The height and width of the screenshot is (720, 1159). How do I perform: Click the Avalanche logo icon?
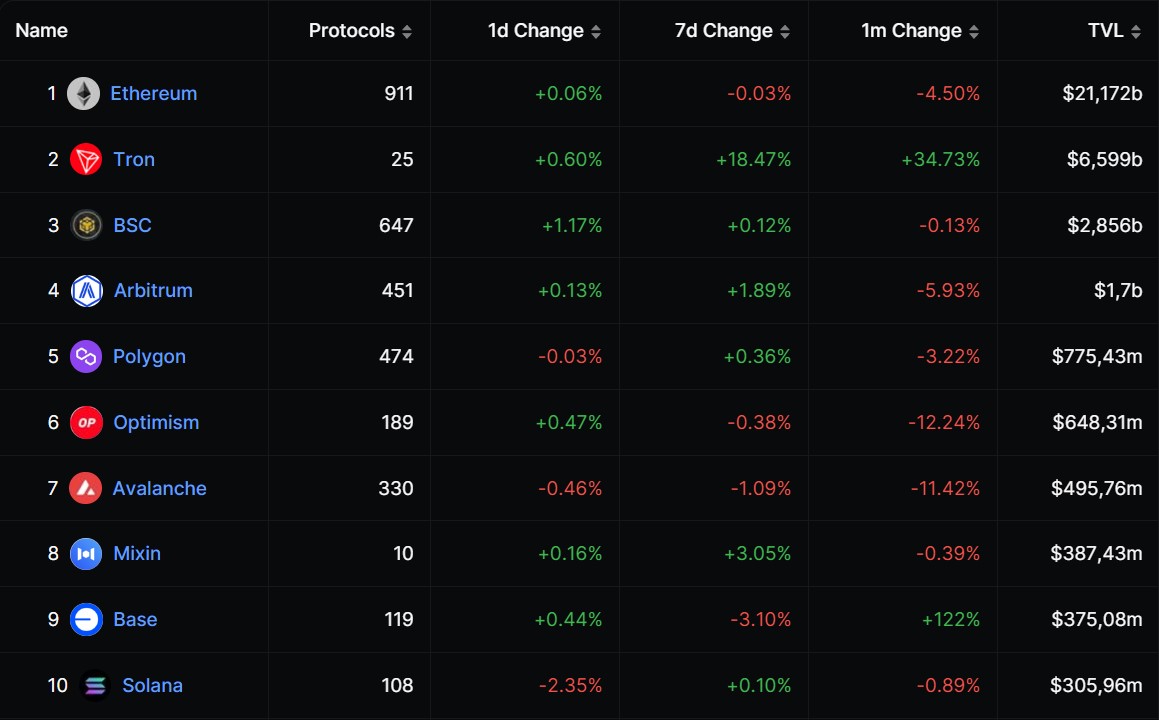tap(86, 488)
